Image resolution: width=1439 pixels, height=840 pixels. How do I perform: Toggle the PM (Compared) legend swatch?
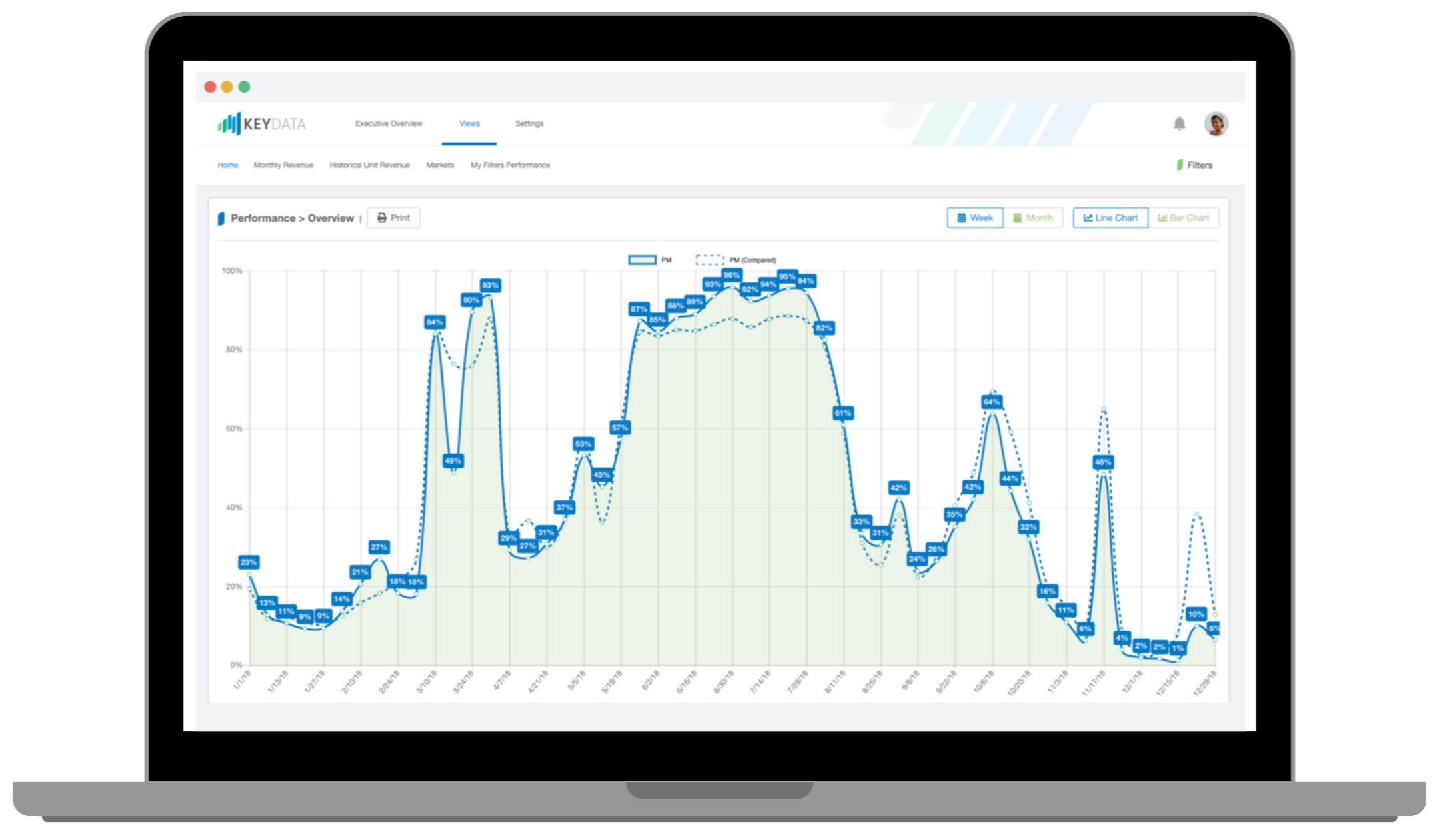[710, 260]
